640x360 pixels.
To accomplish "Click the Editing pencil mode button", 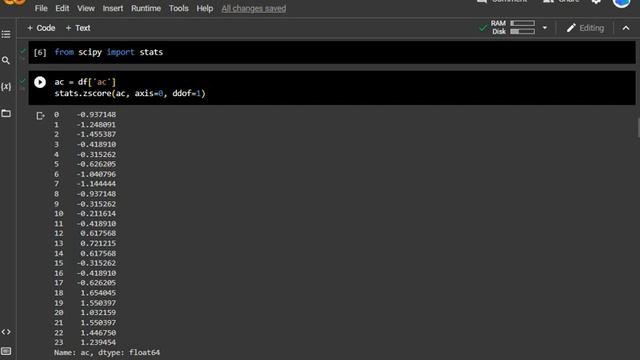I will pos(585,28).
